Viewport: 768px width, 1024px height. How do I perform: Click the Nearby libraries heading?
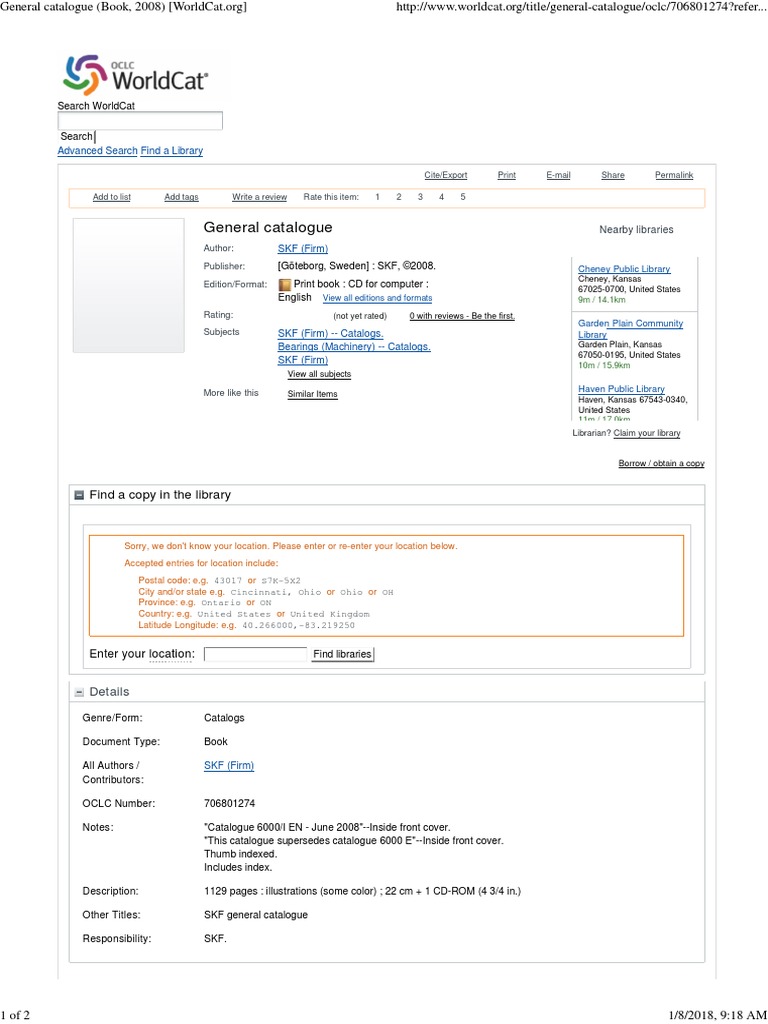point(636,230)
